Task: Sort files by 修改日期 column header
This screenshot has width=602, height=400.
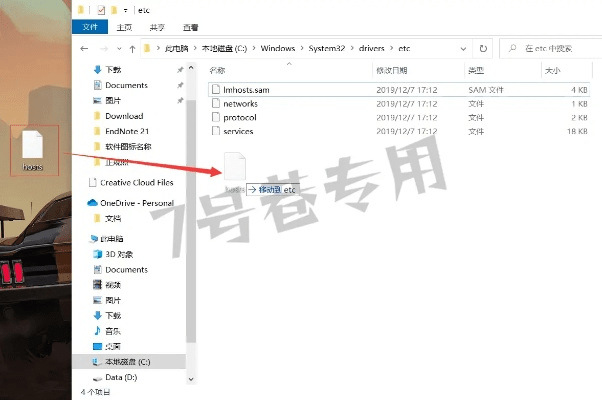Action: tap(391, 71)
